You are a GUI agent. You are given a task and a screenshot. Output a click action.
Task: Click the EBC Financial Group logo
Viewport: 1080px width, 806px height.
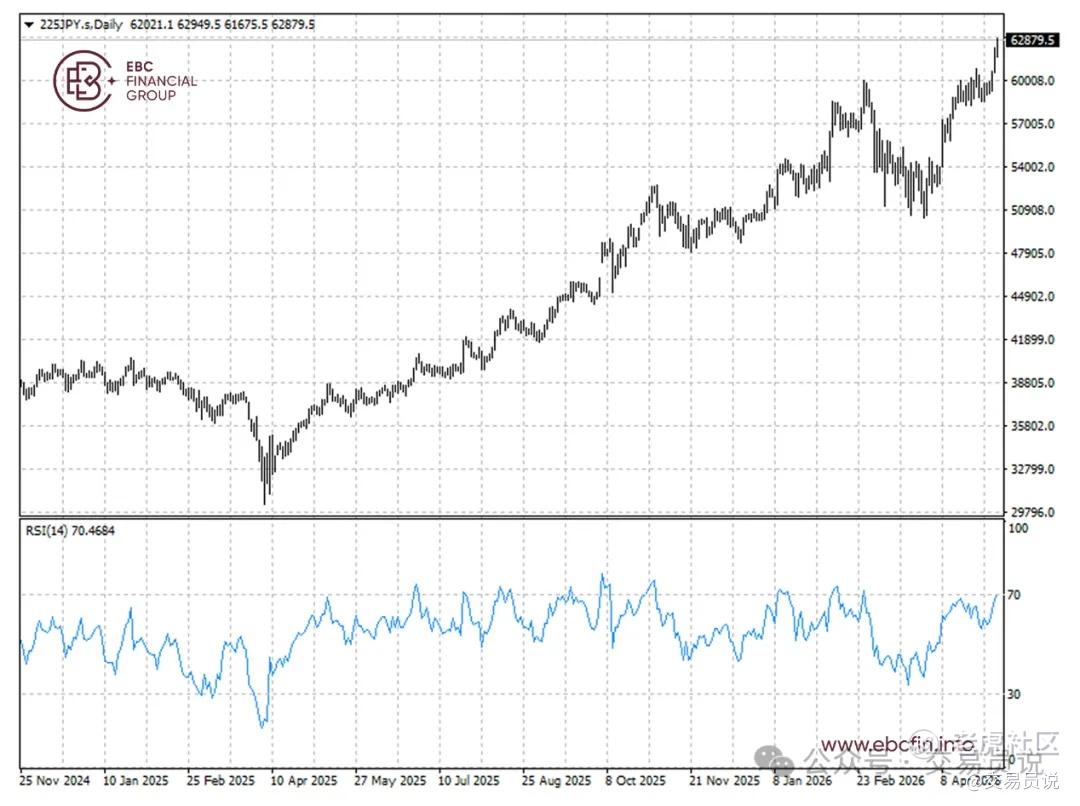[125, 81]
